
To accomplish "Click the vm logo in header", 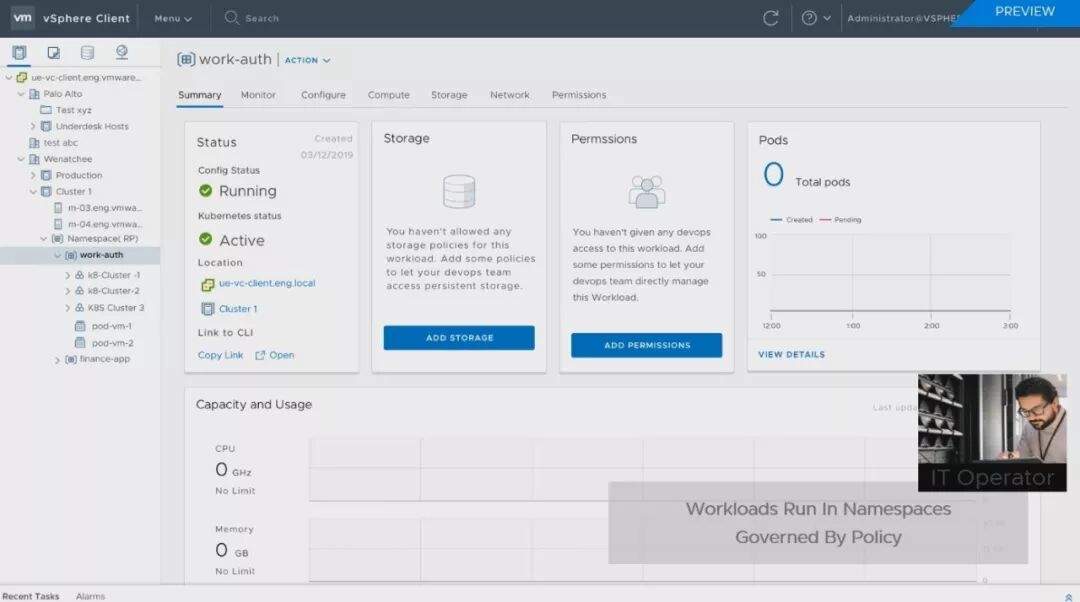I will (23, 18).
